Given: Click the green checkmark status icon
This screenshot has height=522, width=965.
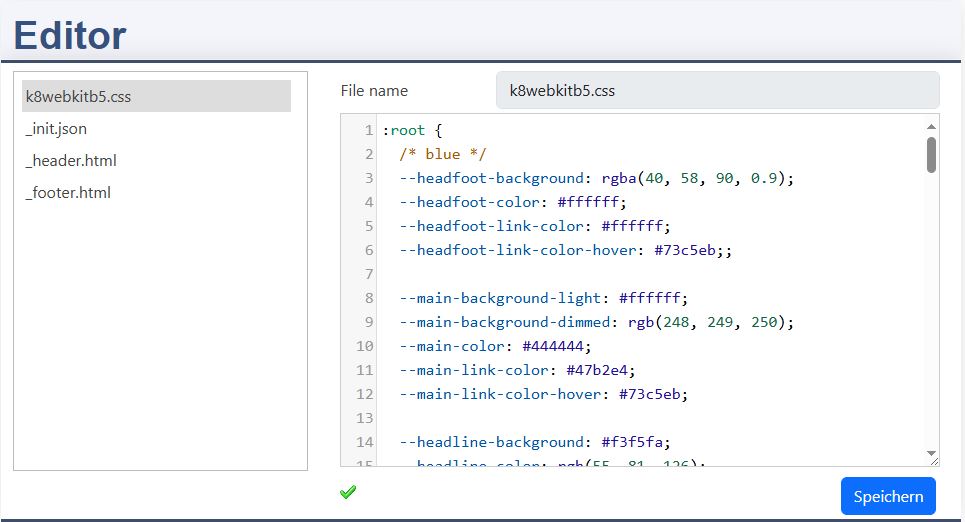Looking at the screenshot, I should pyautogui.click(x=348, y=492).
